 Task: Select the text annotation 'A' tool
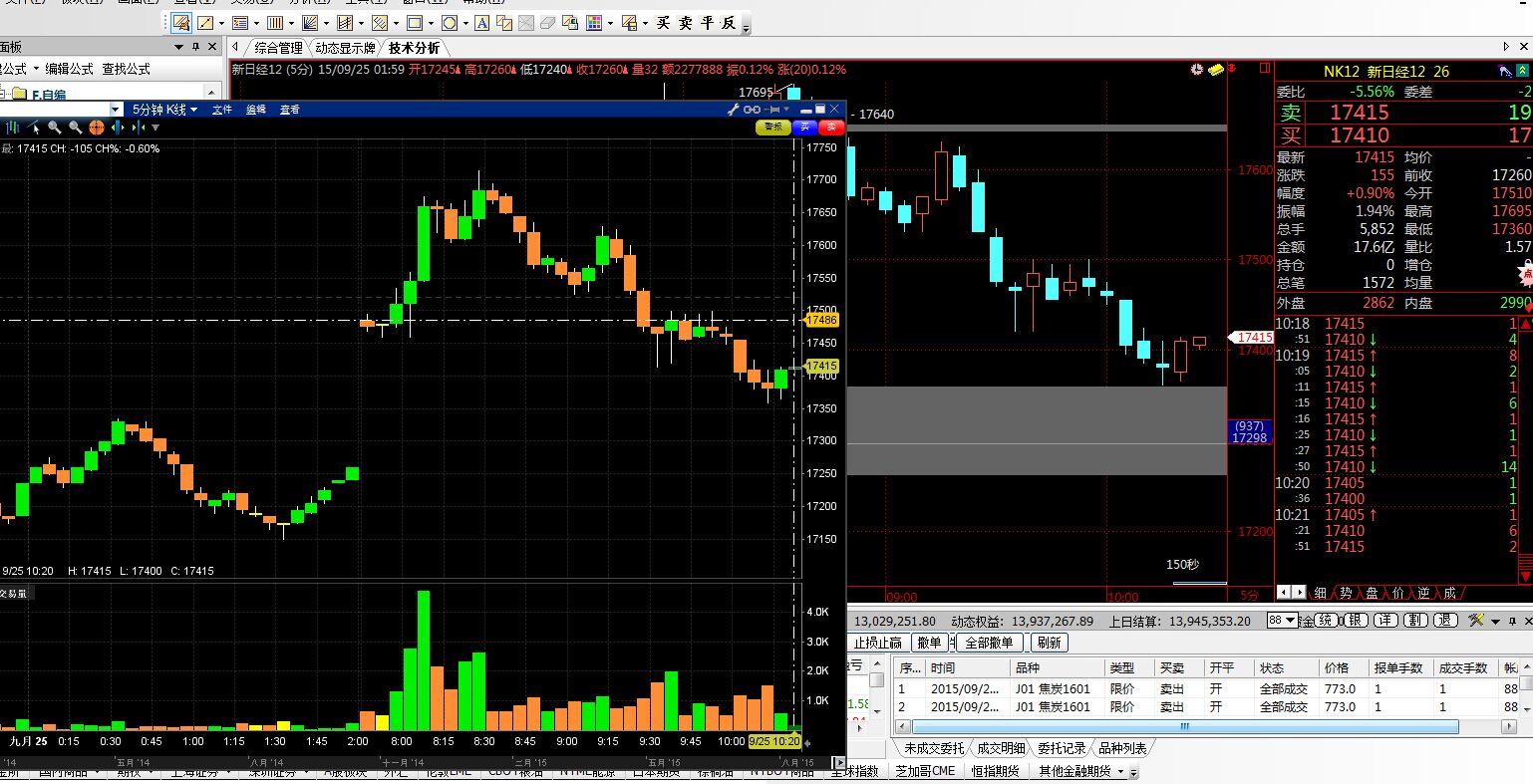pos(482,23)
